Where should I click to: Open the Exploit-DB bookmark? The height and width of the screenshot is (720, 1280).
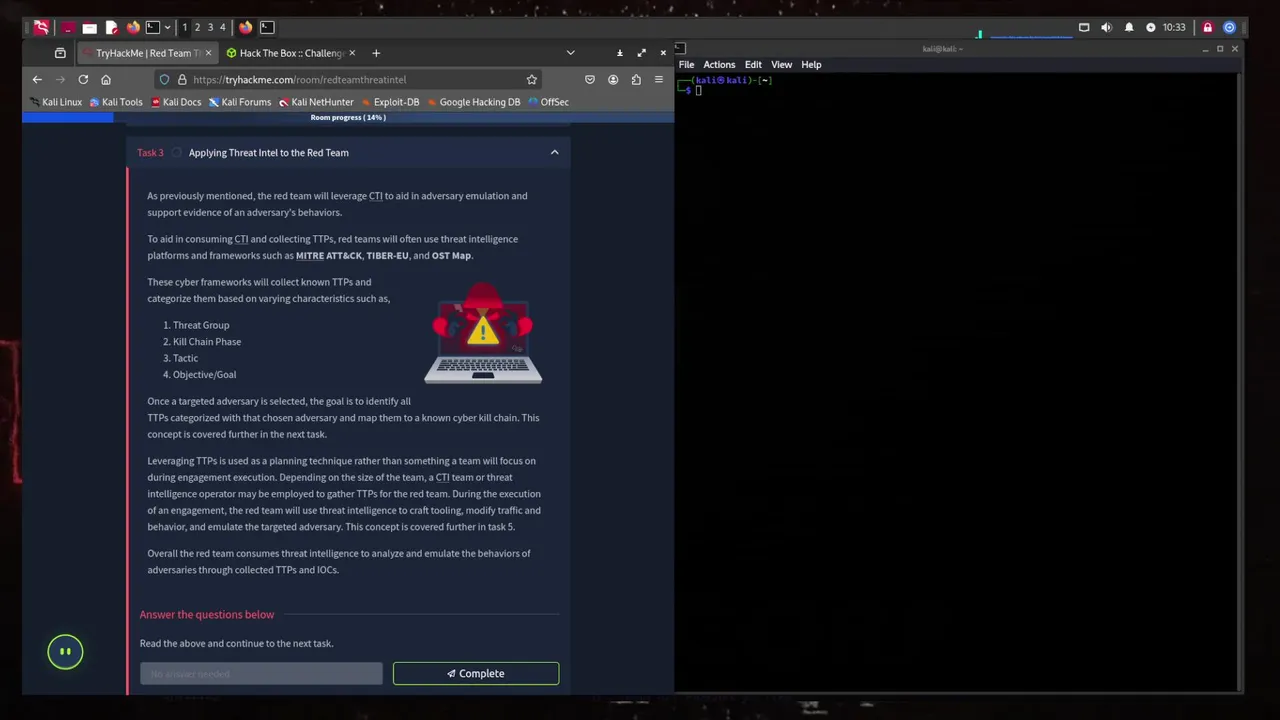coord(390,102)
